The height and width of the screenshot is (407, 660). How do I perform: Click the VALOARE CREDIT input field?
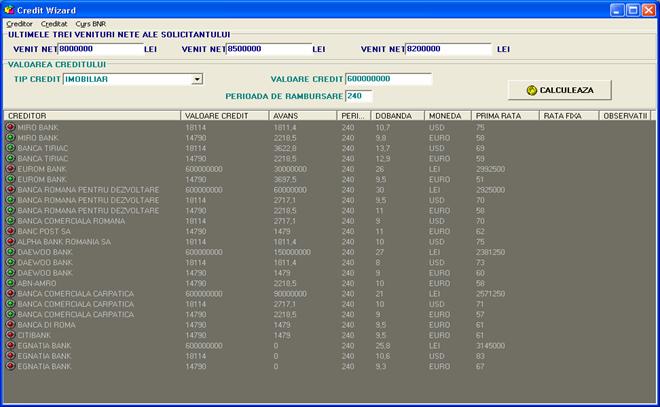[x=389, y=79]
